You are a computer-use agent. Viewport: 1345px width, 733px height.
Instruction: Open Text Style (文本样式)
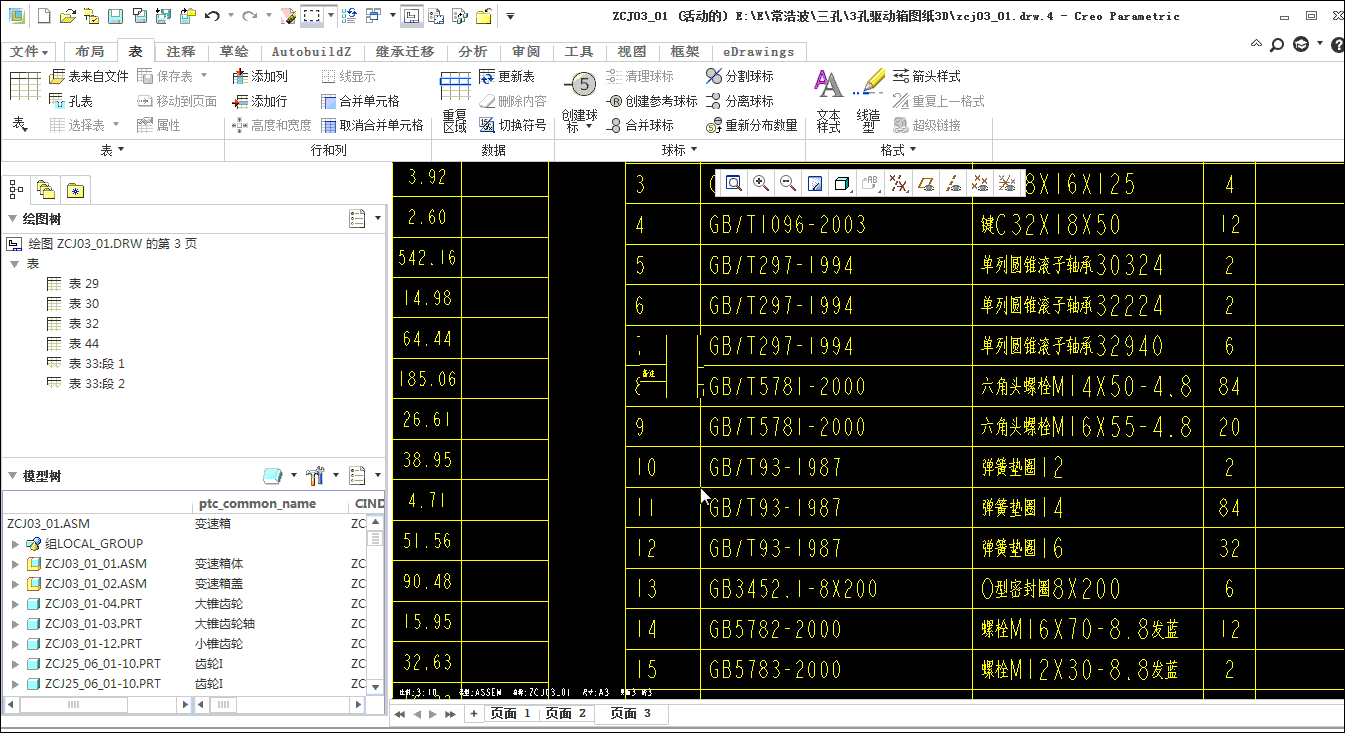[x=828, y=102]
